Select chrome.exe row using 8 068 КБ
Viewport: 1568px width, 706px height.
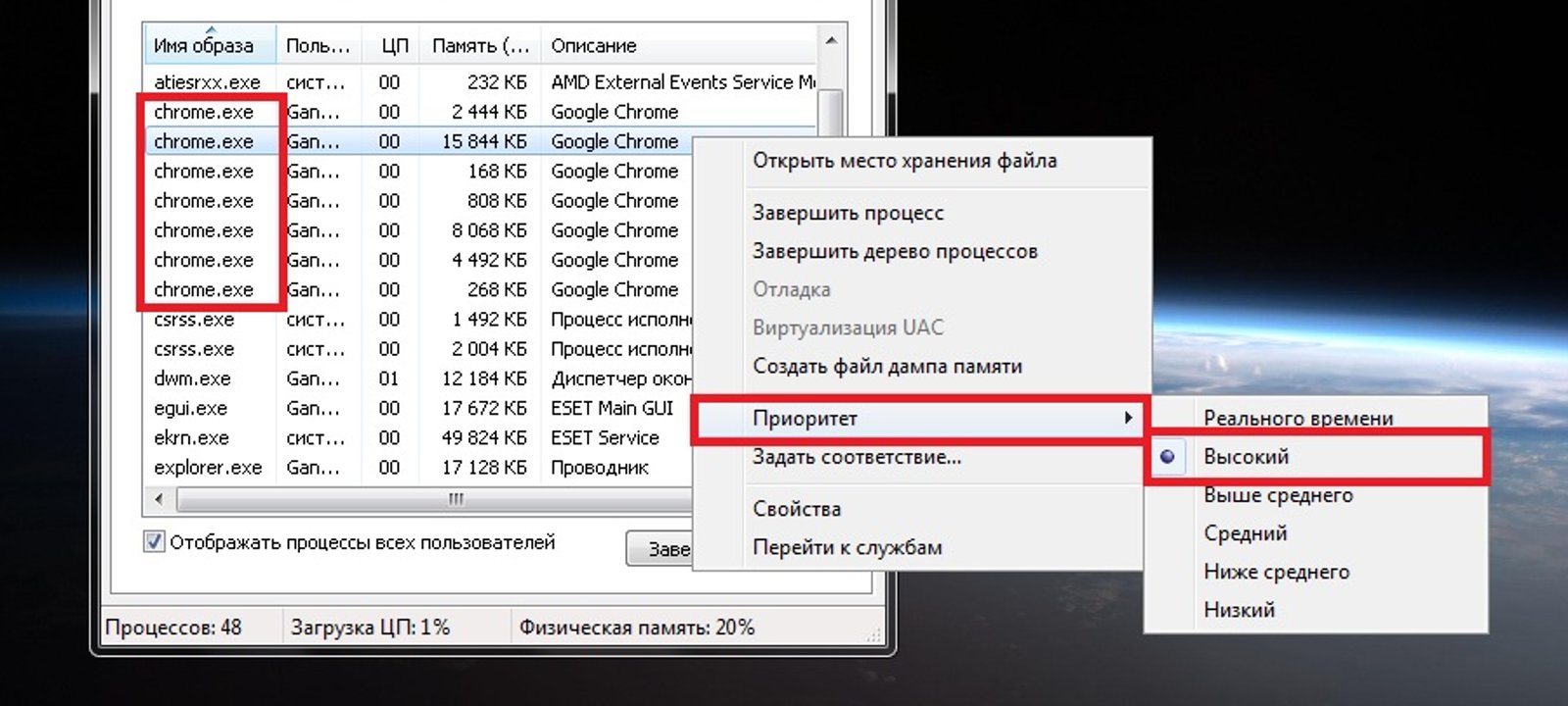[419, 230]
